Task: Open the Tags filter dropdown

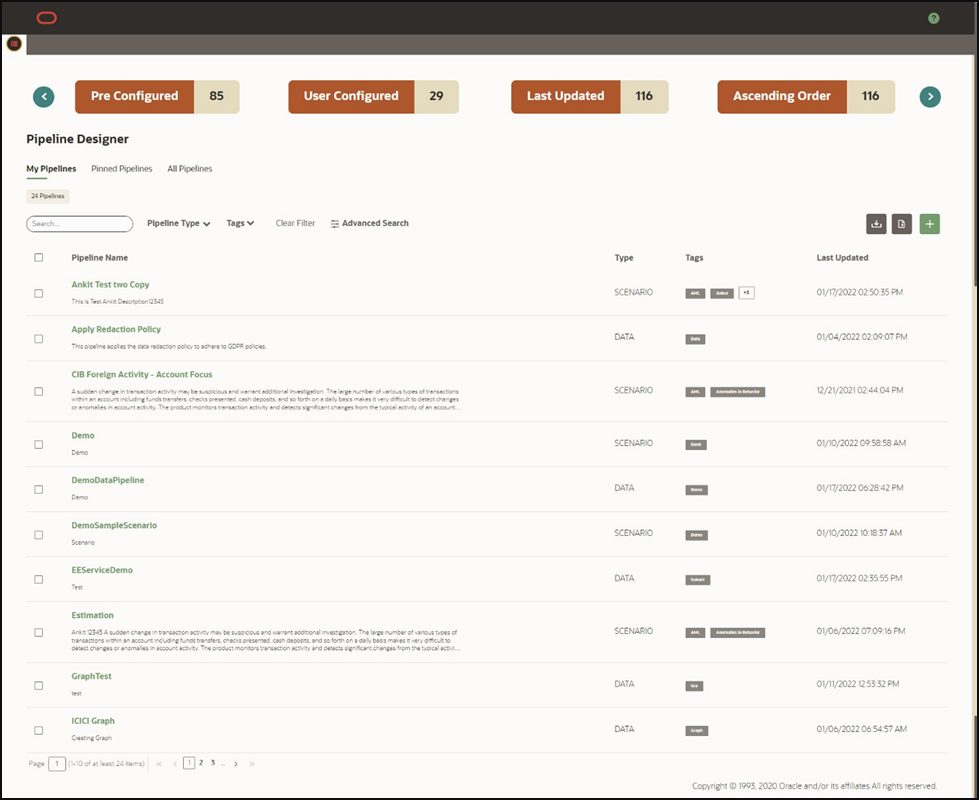Action: 240,223
